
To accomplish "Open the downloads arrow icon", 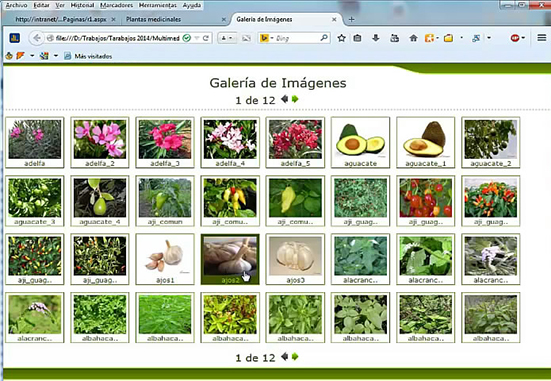I will pyautogui.click(x=376, y=38).
